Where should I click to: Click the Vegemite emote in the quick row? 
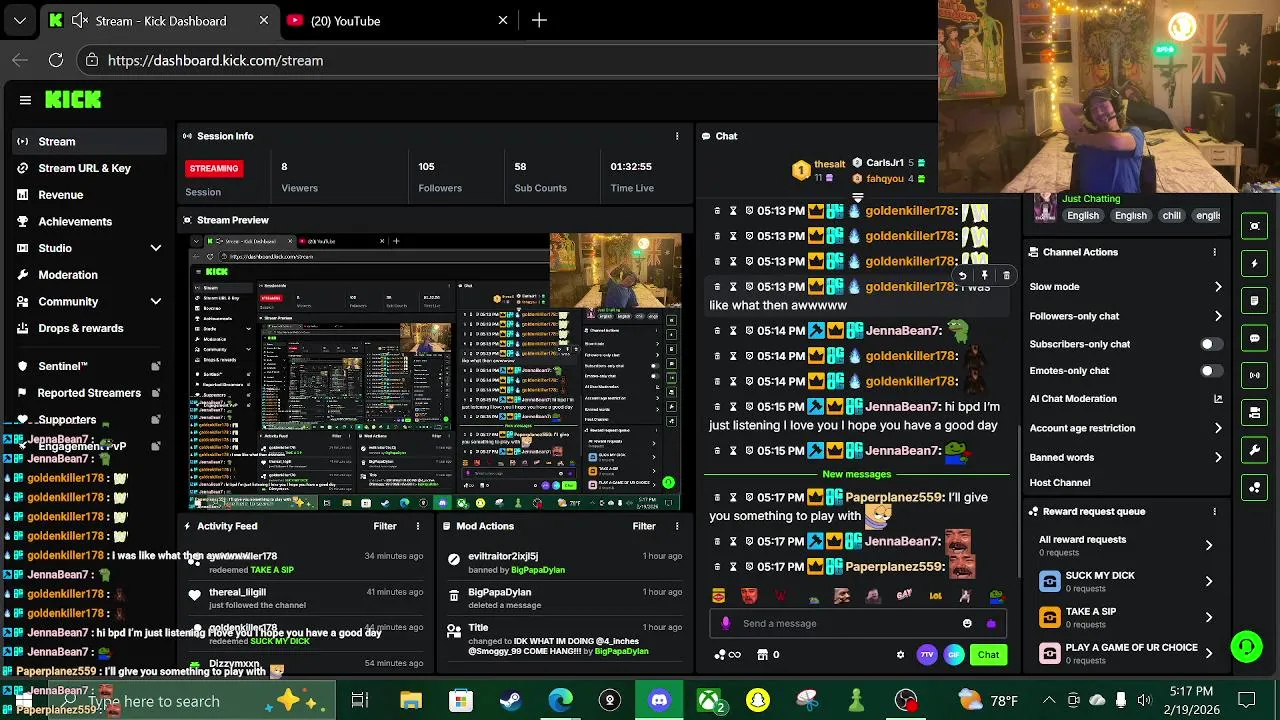718,596
